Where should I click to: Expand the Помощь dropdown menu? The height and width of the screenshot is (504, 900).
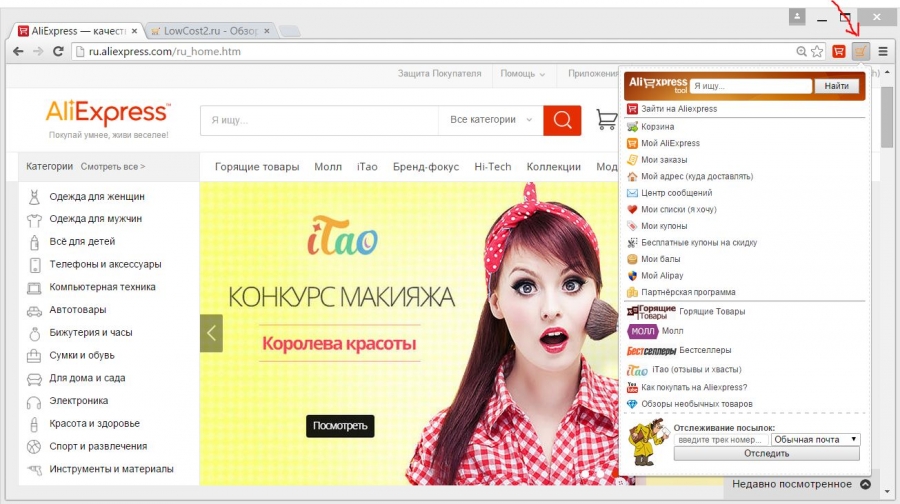tap(522, 73)
